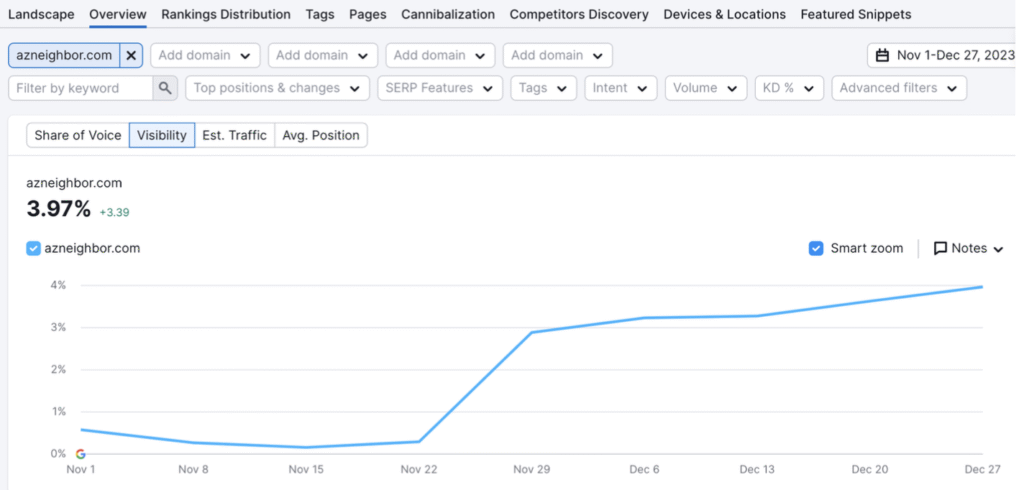Click the Google update marker on chart
The image size is (1024, 490).
tap(80, 454)
